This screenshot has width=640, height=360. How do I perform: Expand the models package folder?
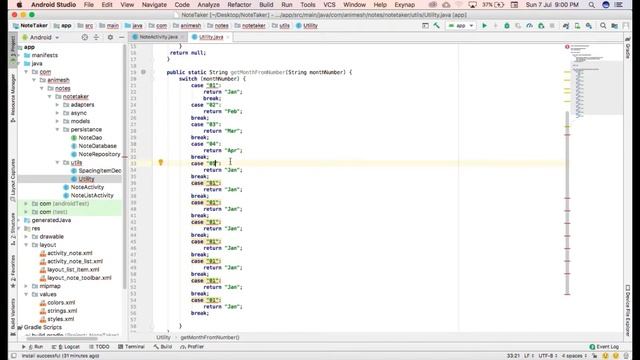pos(58,121)
